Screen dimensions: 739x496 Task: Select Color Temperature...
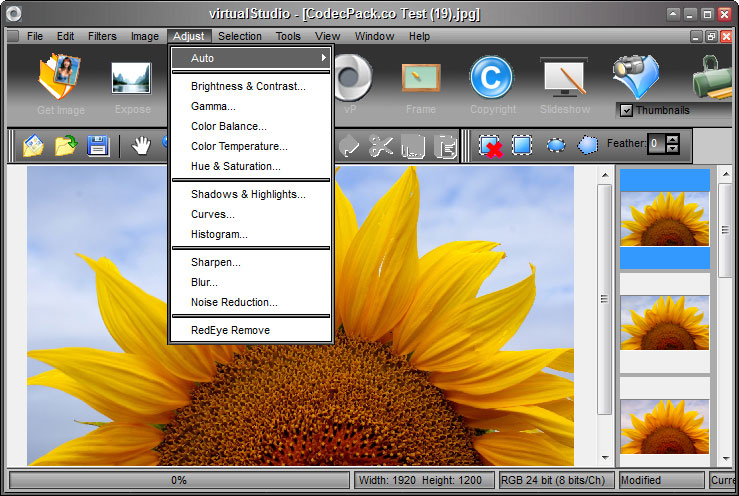tap(251, 146)
